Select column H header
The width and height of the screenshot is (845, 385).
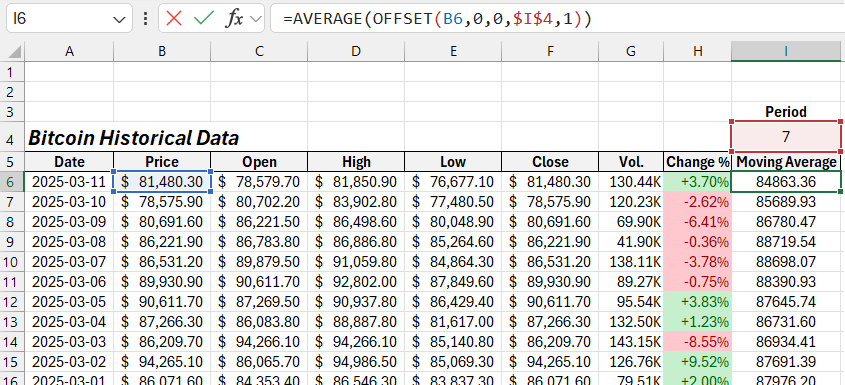tap(698, 51)
